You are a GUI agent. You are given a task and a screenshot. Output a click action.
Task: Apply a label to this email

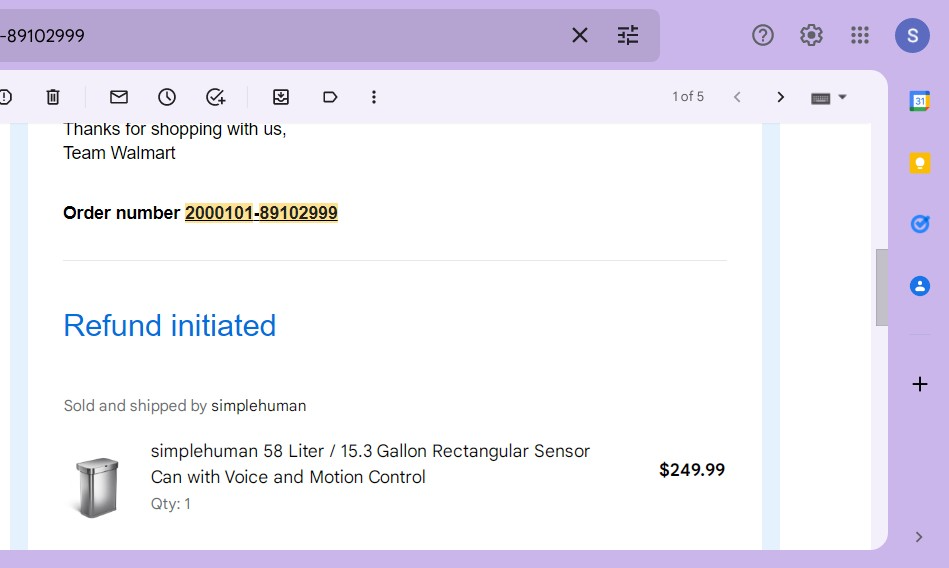[330, 97]
